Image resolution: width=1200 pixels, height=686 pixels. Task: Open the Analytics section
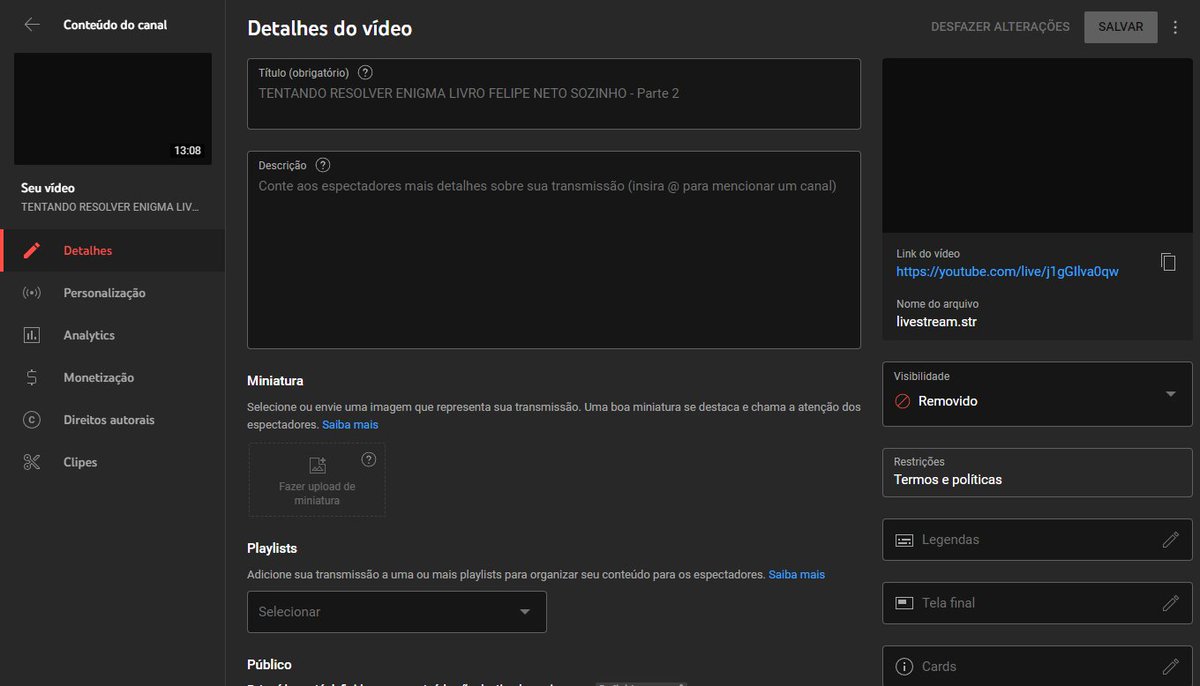[112, 335]
